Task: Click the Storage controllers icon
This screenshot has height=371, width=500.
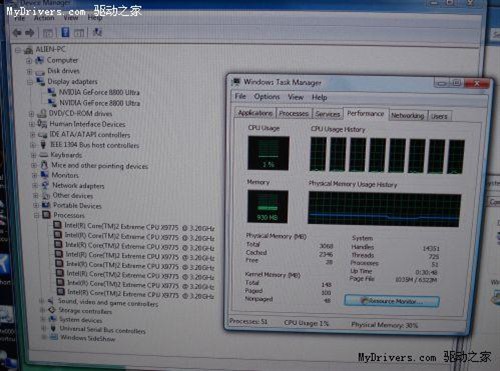Action: click(52, 310)
